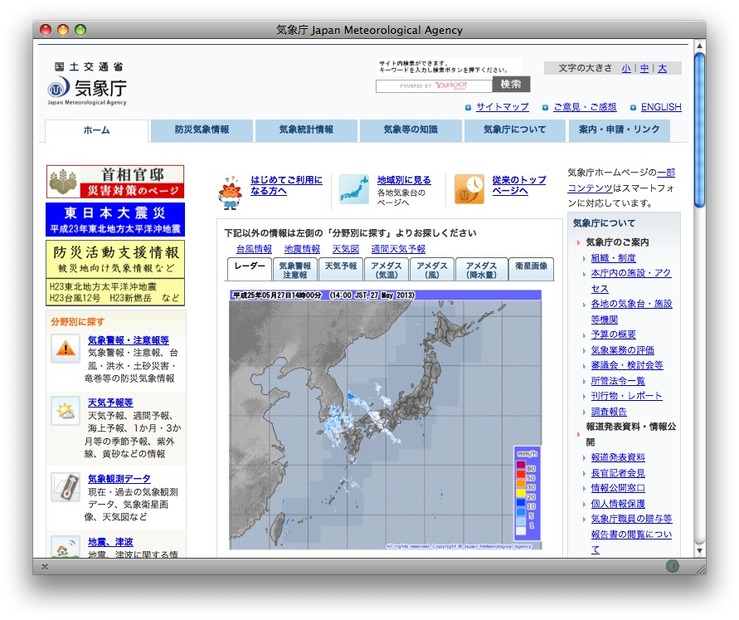Switch to the ENGLISH site link
This screenshot has width=739, height=620.
pos(661,107)
